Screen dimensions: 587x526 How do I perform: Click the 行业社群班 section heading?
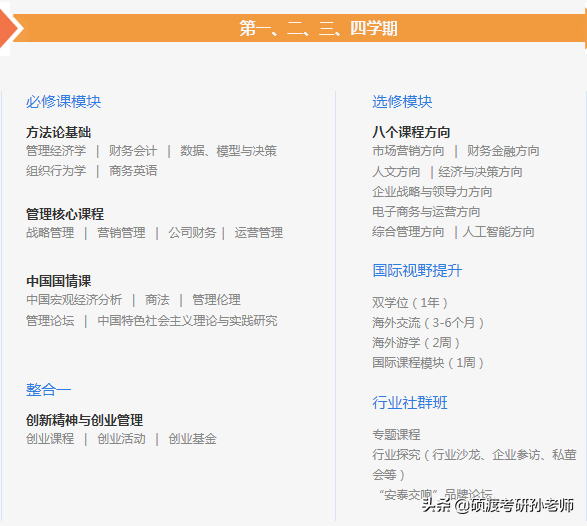[410, 403]
